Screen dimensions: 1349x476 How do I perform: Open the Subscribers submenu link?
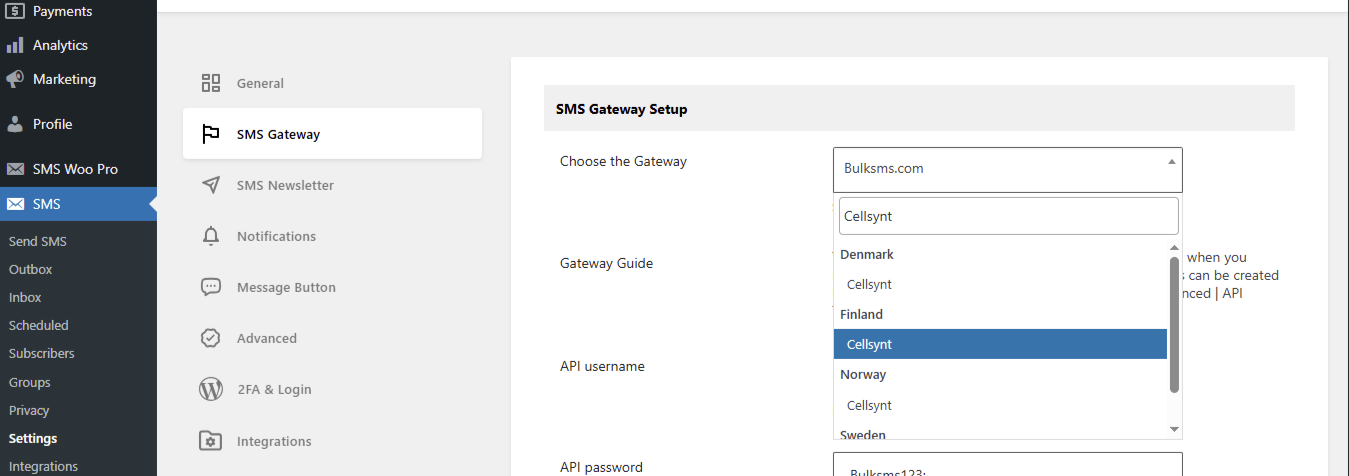pyautogui.click(x=41, y=353)
